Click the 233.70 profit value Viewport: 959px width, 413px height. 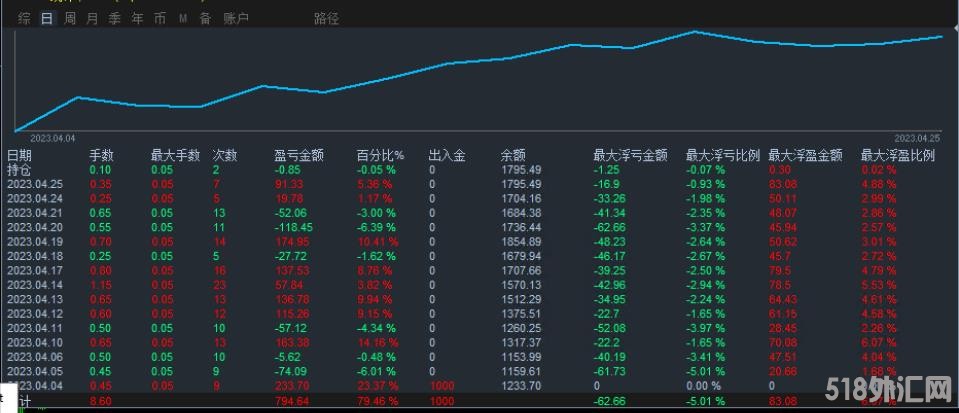pyautogui.click(x=291, y=386)
